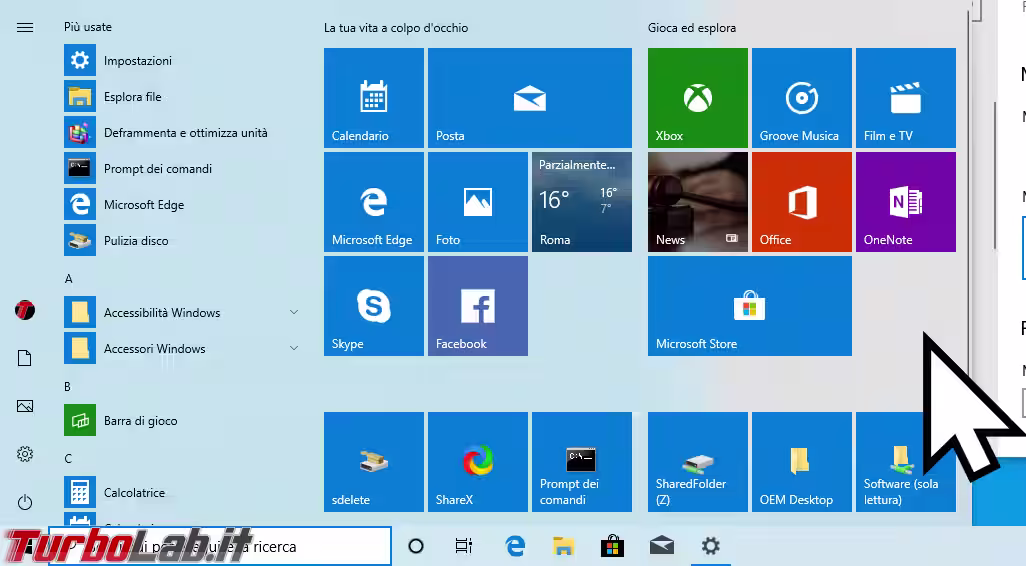This screenshot has height=566, width=1026.
Task: Jump to letter B section header
Action: pyautogui.click(x=67, y=387)
